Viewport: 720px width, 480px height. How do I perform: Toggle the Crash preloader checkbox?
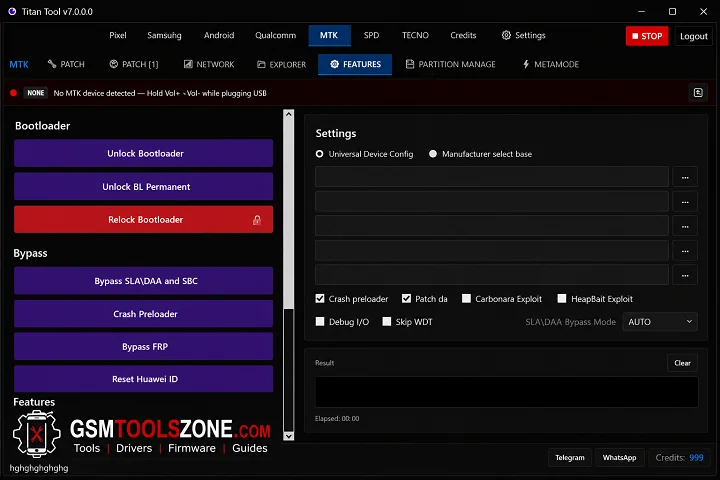click(x=320, y=299)
